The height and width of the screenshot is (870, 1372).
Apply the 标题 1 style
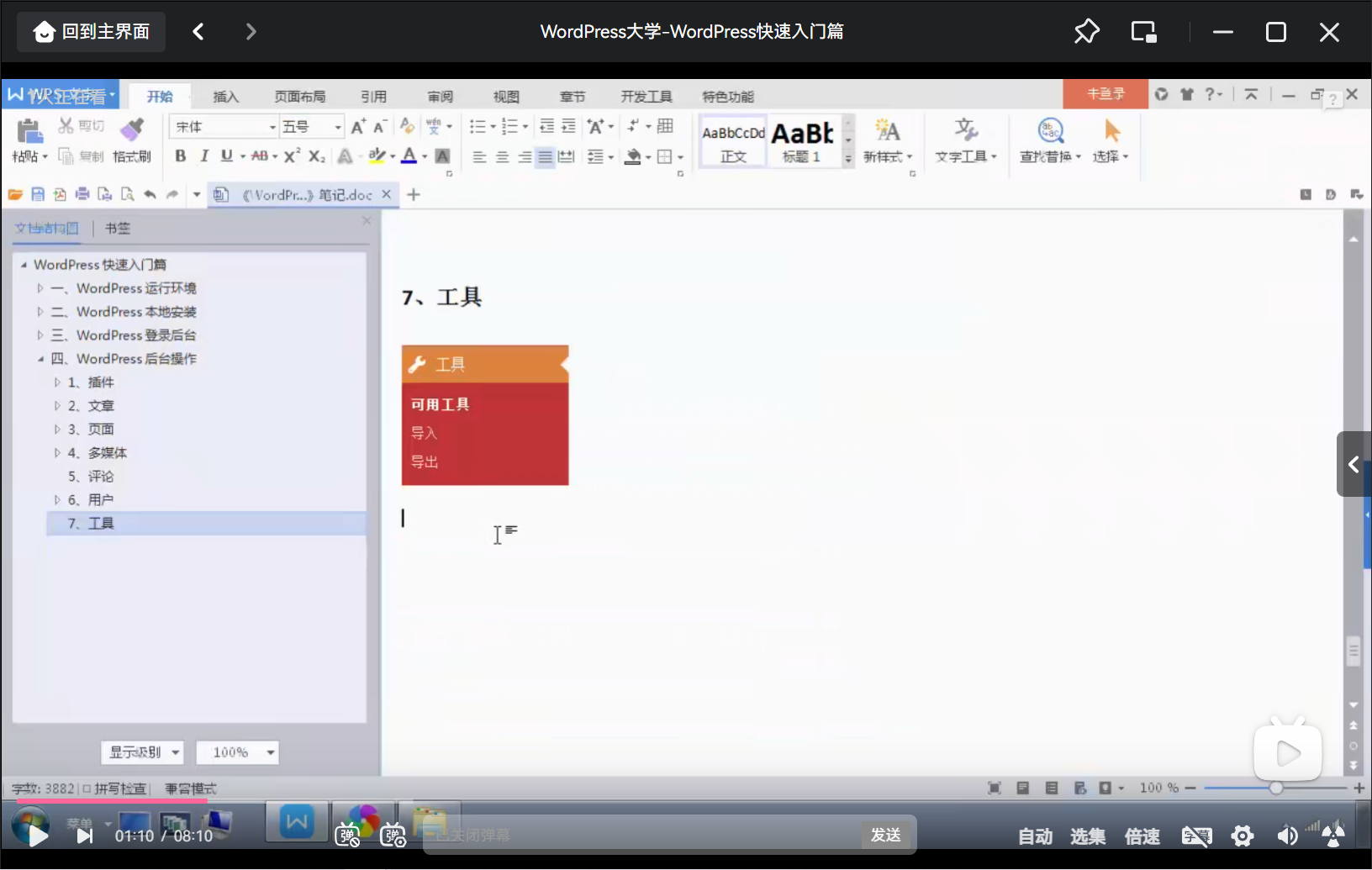[803, 141]
